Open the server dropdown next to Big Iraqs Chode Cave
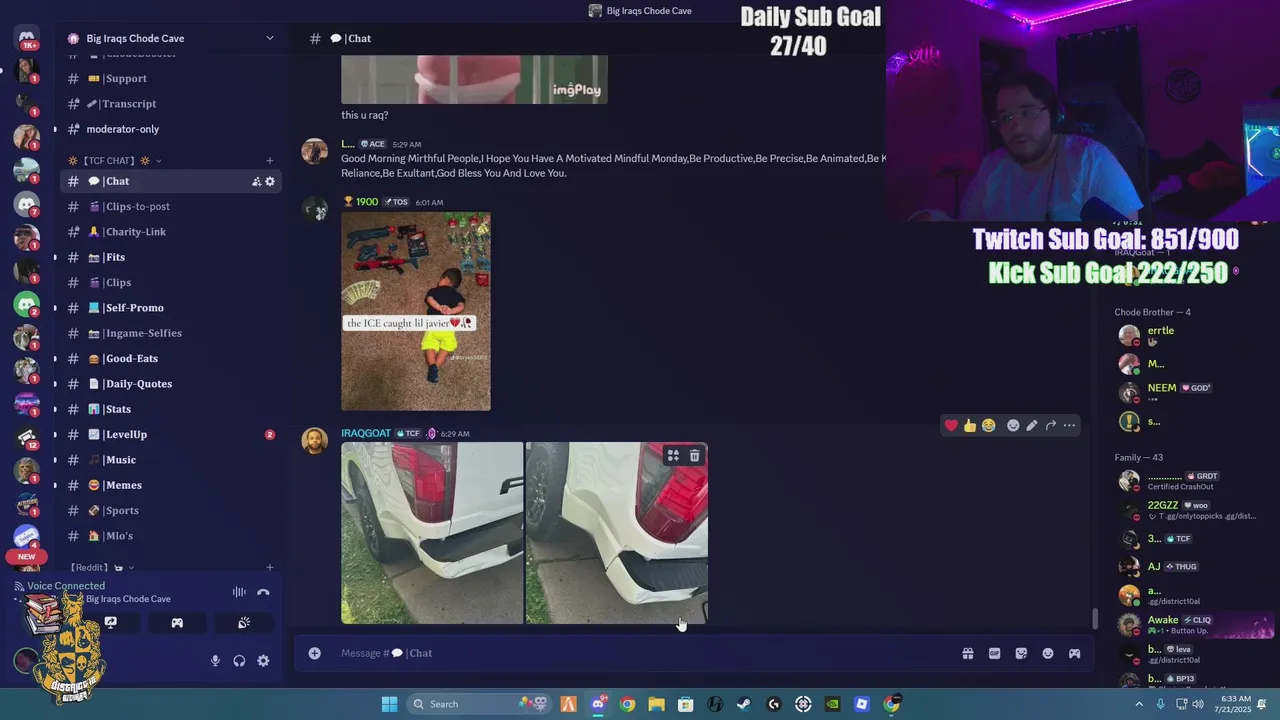1280x720 pixels. (269, 38)
